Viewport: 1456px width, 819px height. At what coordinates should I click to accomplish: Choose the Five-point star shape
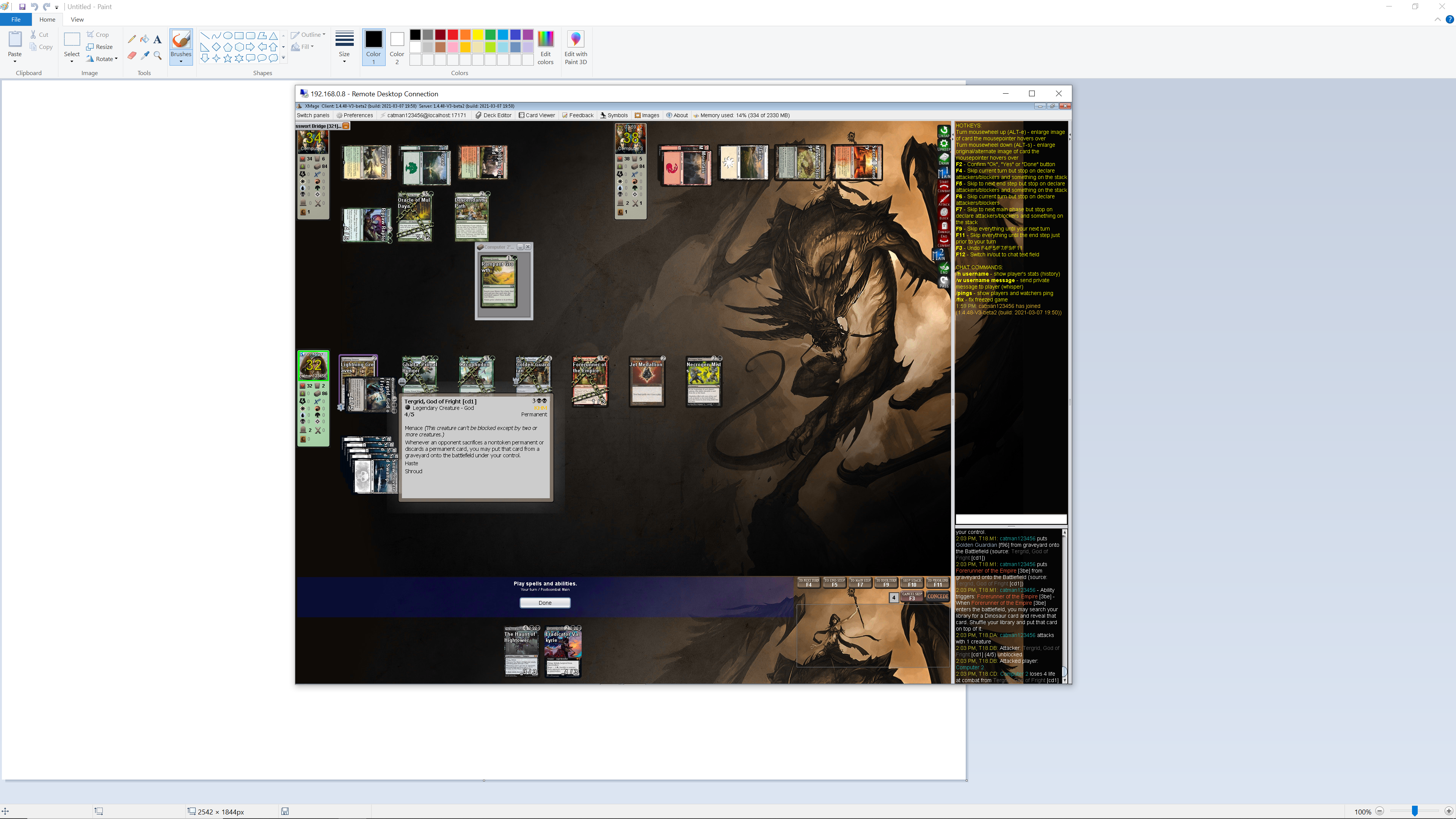[227, 58]
